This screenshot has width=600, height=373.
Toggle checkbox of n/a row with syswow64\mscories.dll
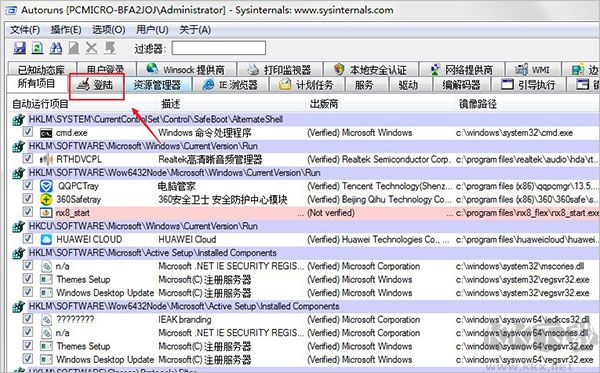coord(28,332)
